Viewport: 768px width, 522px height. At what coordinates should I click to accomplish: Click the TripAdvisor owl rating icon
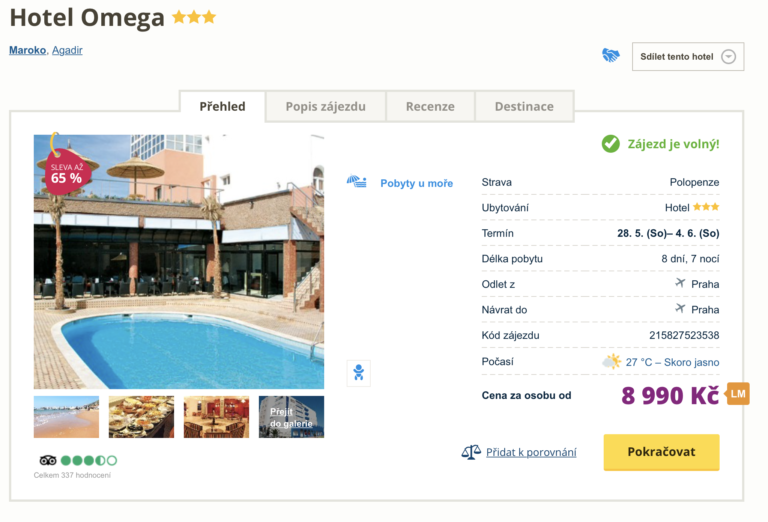coord(47,460)
